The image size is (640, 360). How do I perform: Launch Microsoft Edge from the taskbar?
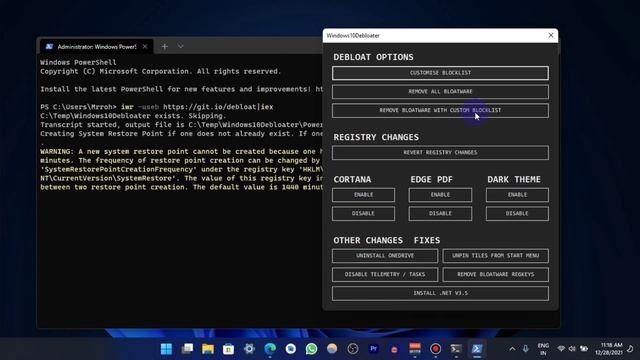click(270, 349)
